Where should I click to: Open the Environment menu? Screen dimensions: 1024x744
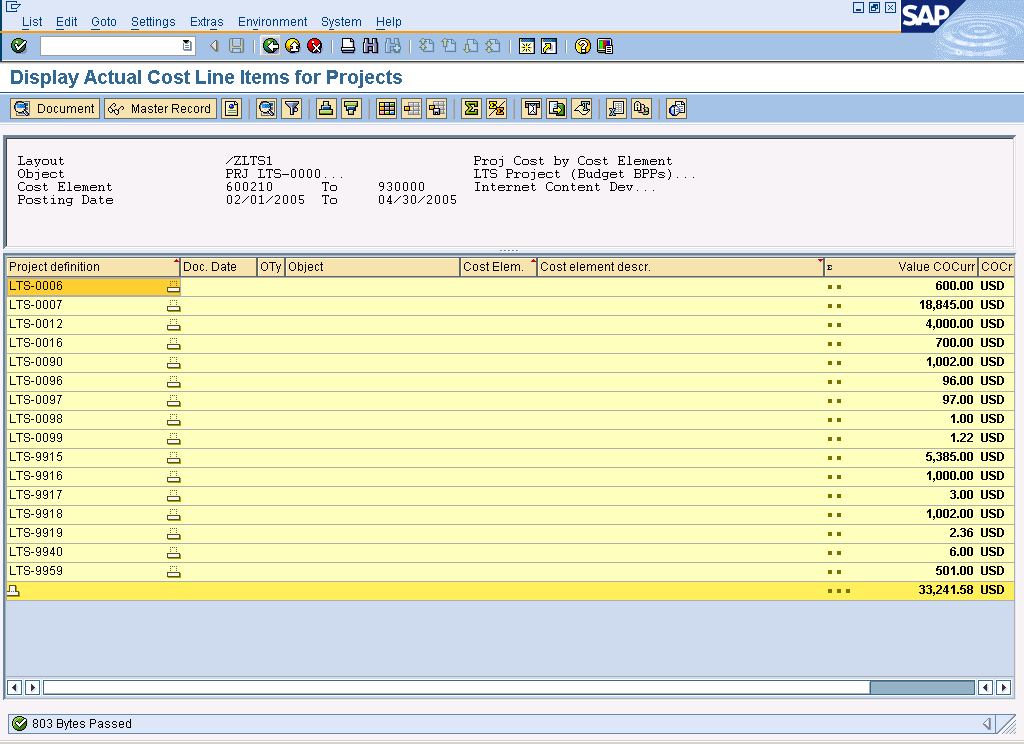[x=272, y=22]
